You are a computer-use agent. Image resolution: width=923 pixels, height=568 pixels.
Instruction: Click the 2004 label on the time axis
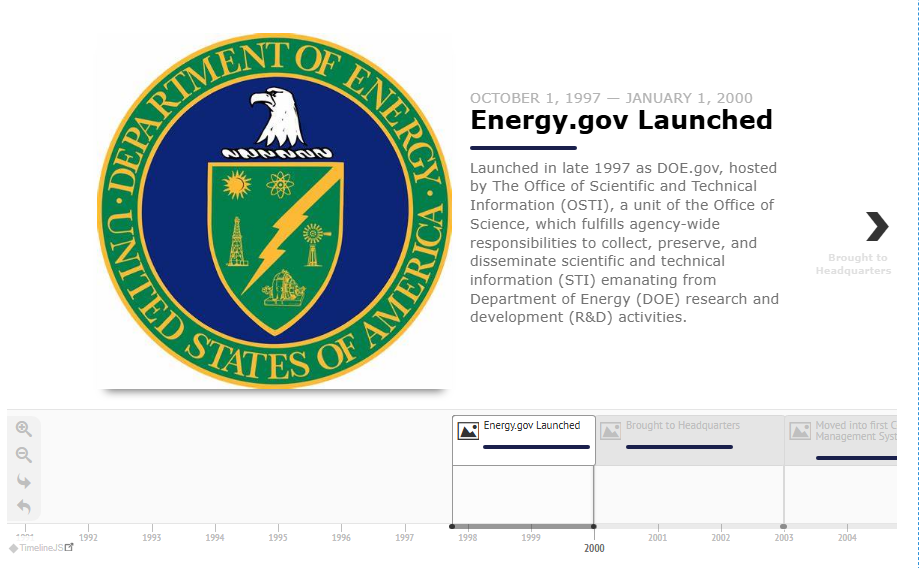[x=848, y=537]
